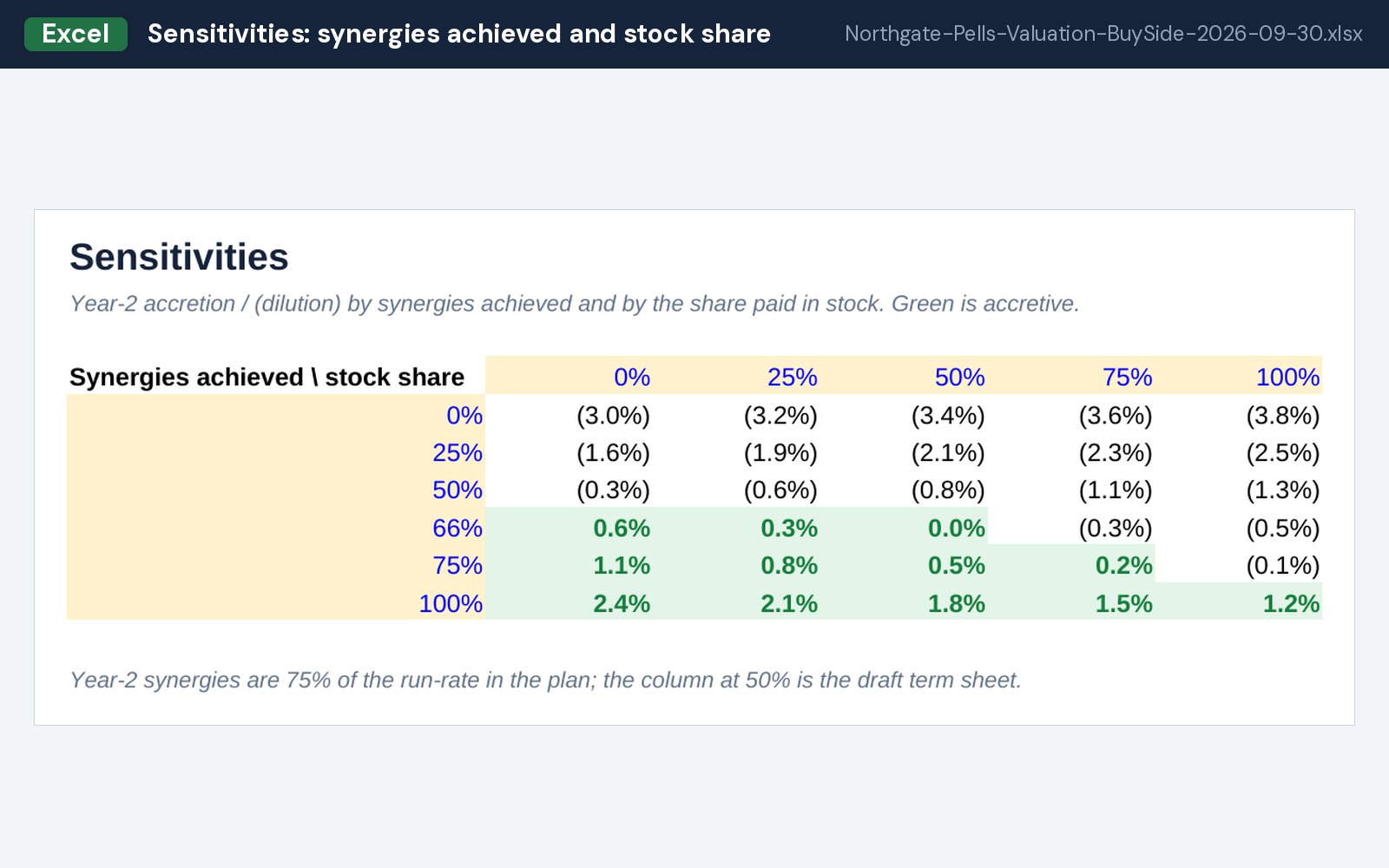Click the bold Sensitivities heading
The height and width of the screenshot is (868, 1389).
(x=179, y=257)
